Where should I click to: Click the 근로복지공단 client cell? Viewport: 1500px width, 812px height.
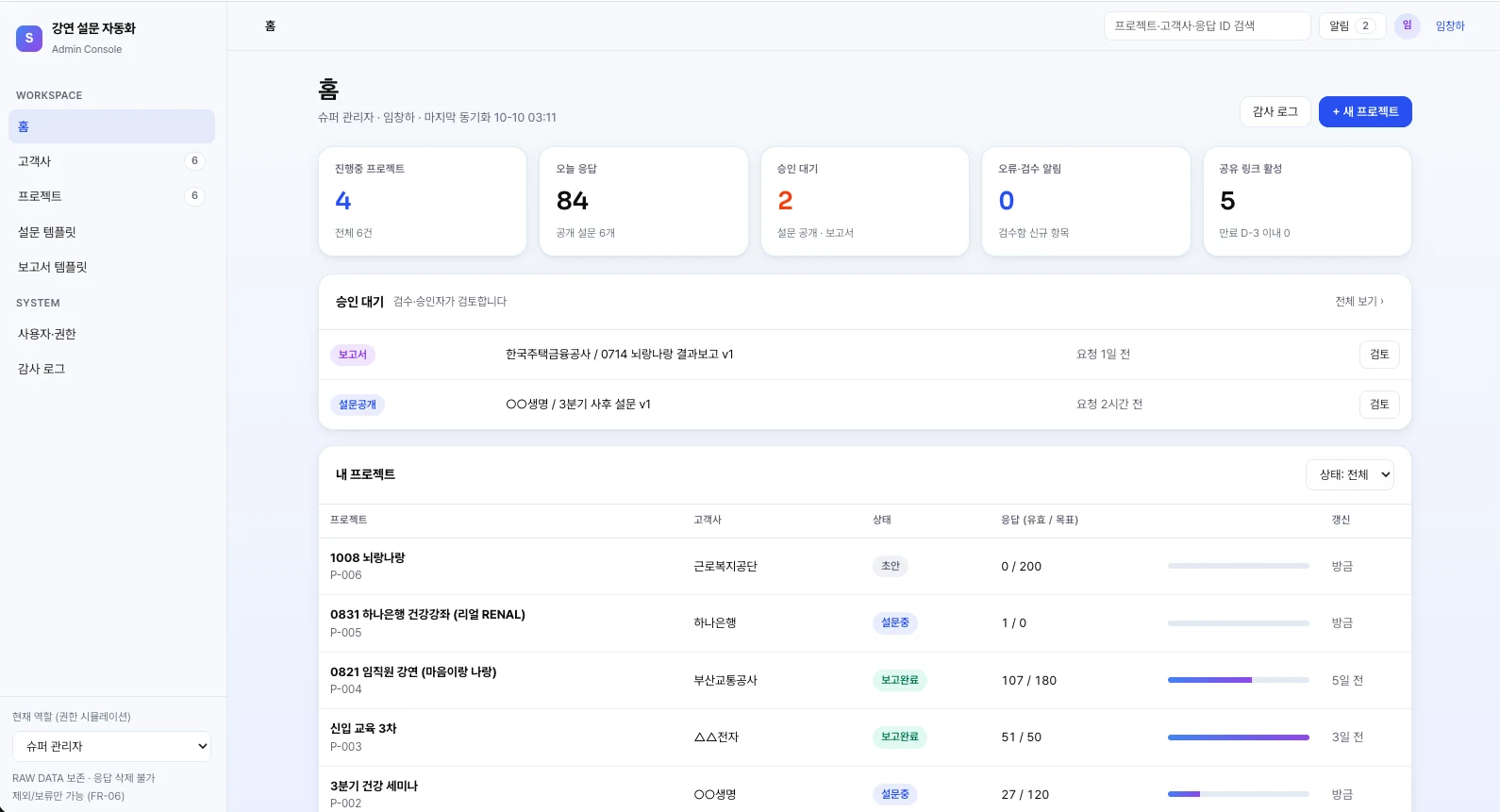coord(725,567)
